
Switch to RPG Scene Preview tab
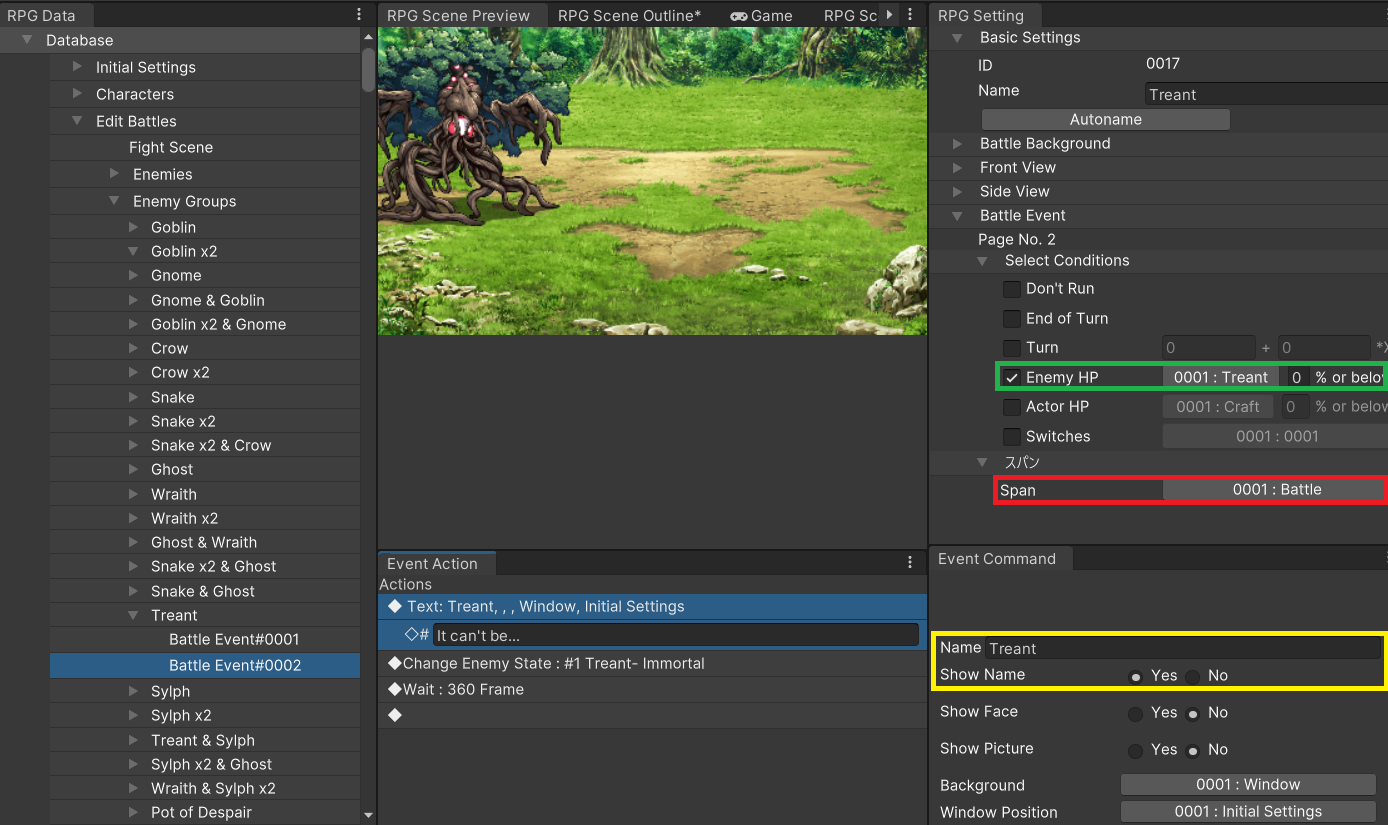tap(459, 15)
